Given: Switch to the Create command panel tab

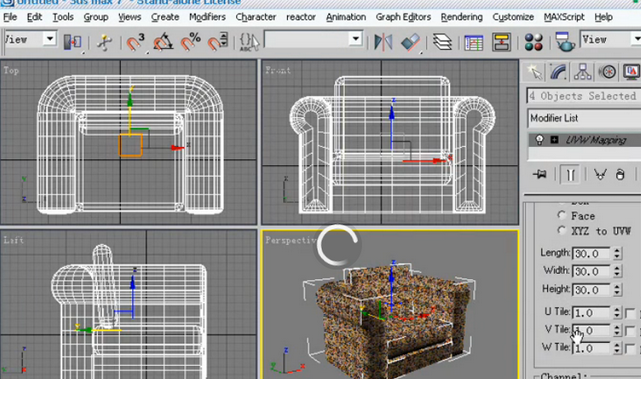Looking at the screenshot, I should pos(535,72).
